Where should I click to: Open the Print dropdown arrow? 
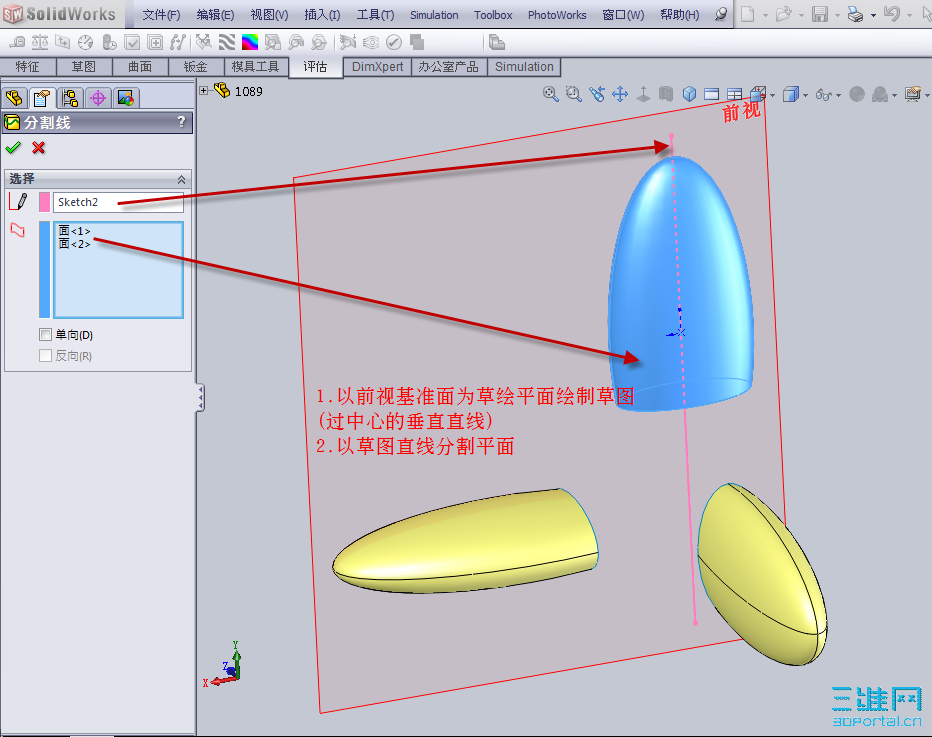tap(873, 15)
